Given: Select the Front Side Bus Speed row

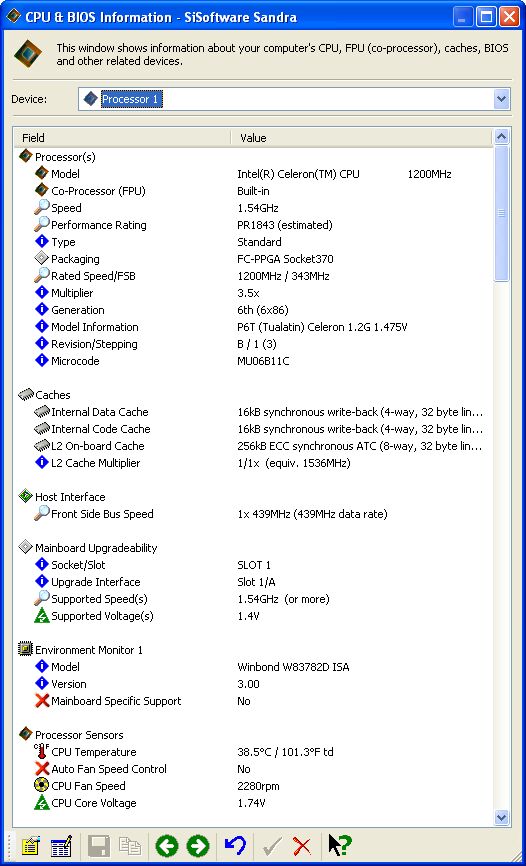Looking at the screenshot, I should point(253,514).
